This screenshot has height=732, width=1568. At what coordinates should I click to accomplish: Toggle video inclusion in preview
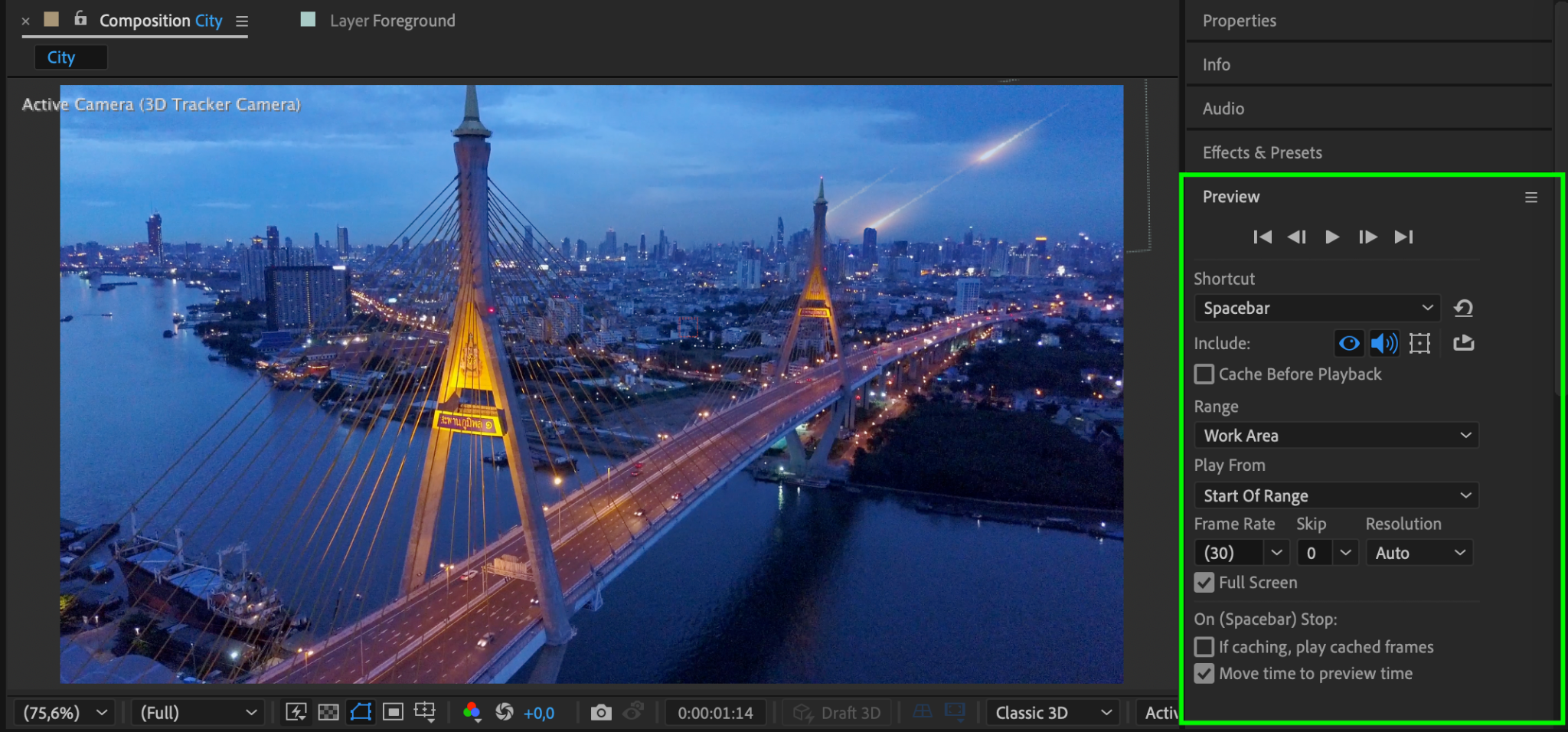coord(1349,343)
